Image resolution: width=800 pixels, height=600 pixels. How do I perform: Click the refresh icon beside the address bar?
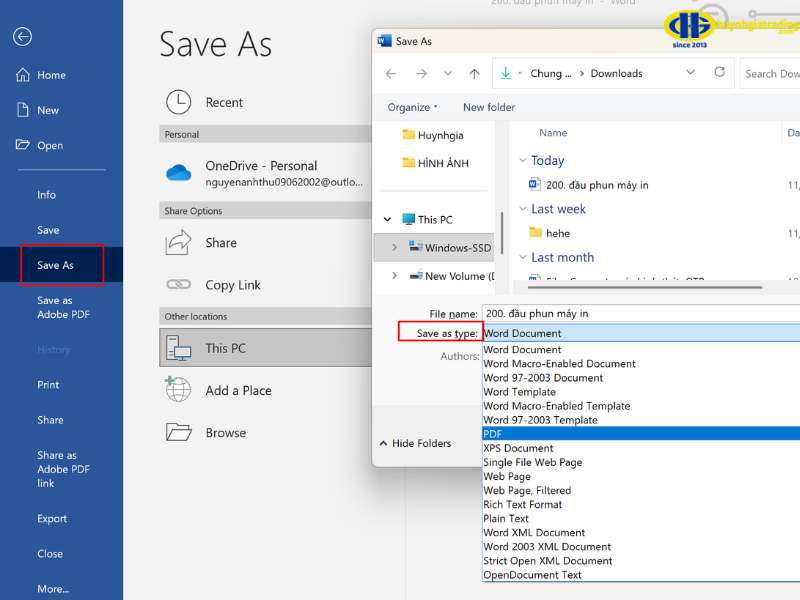point(719,73)
